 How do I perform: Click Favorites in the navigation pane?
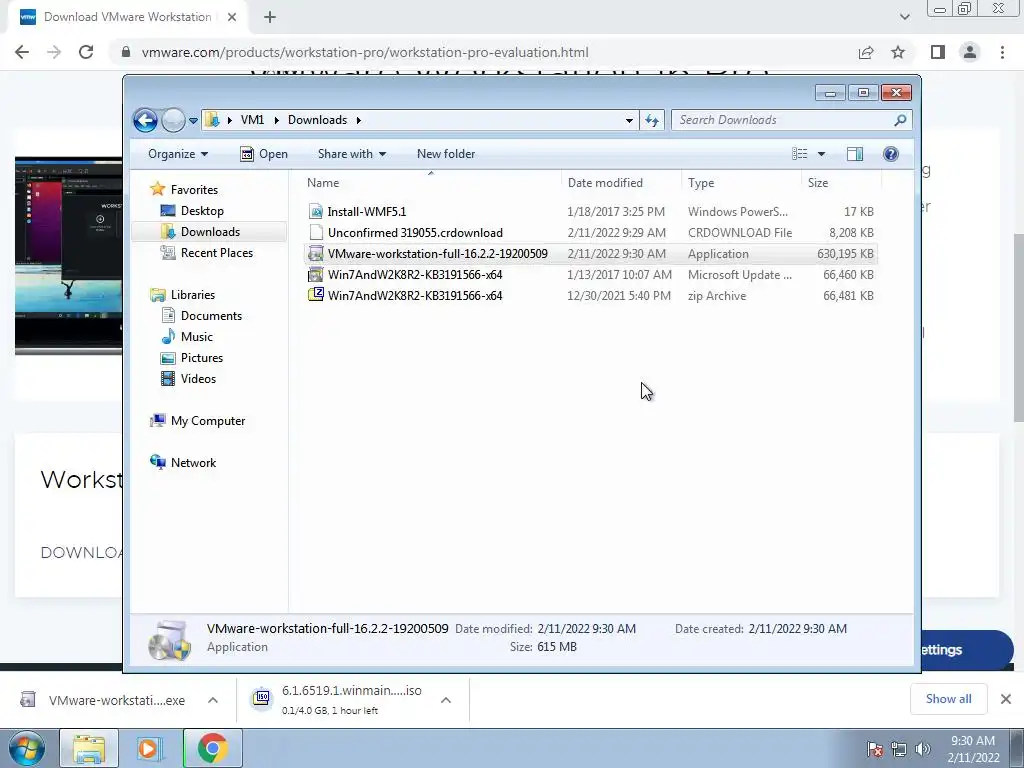[194, 190]
